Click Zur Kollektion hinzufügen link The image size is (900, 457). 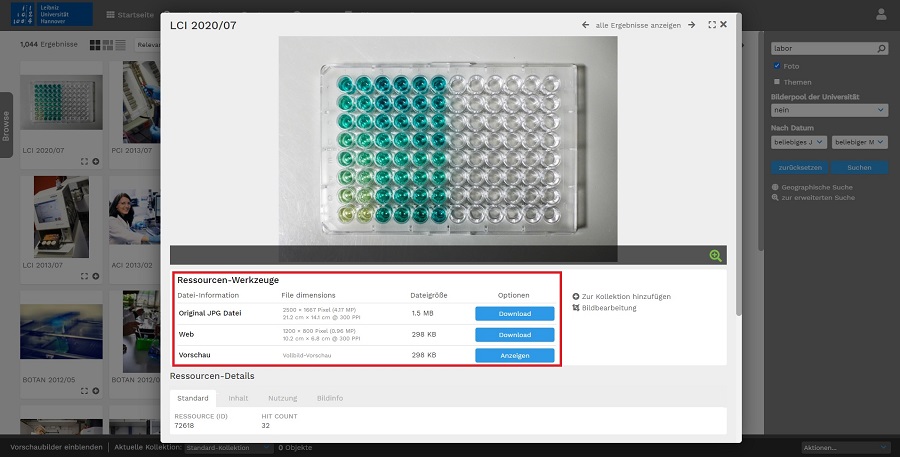(626, 297)
